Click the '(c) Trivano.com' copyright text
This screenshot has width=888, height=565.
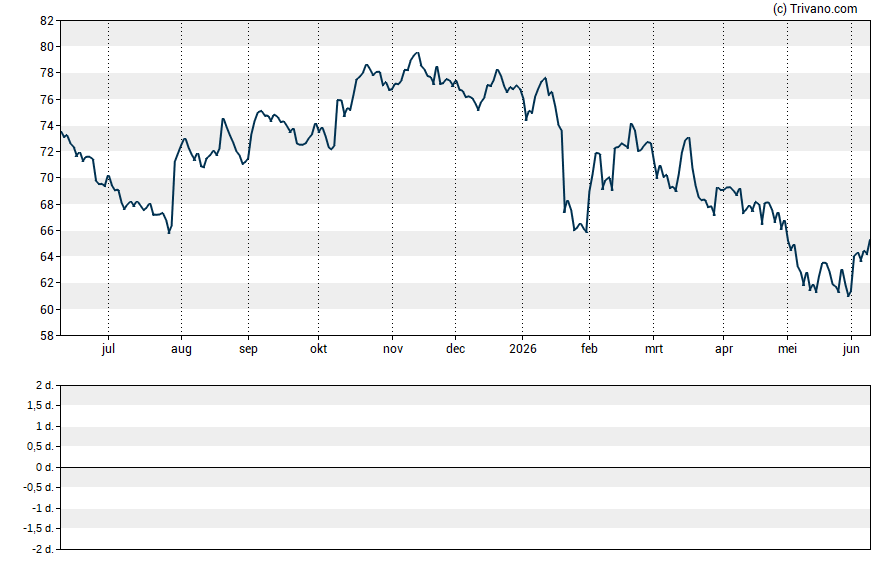(815, 8)
